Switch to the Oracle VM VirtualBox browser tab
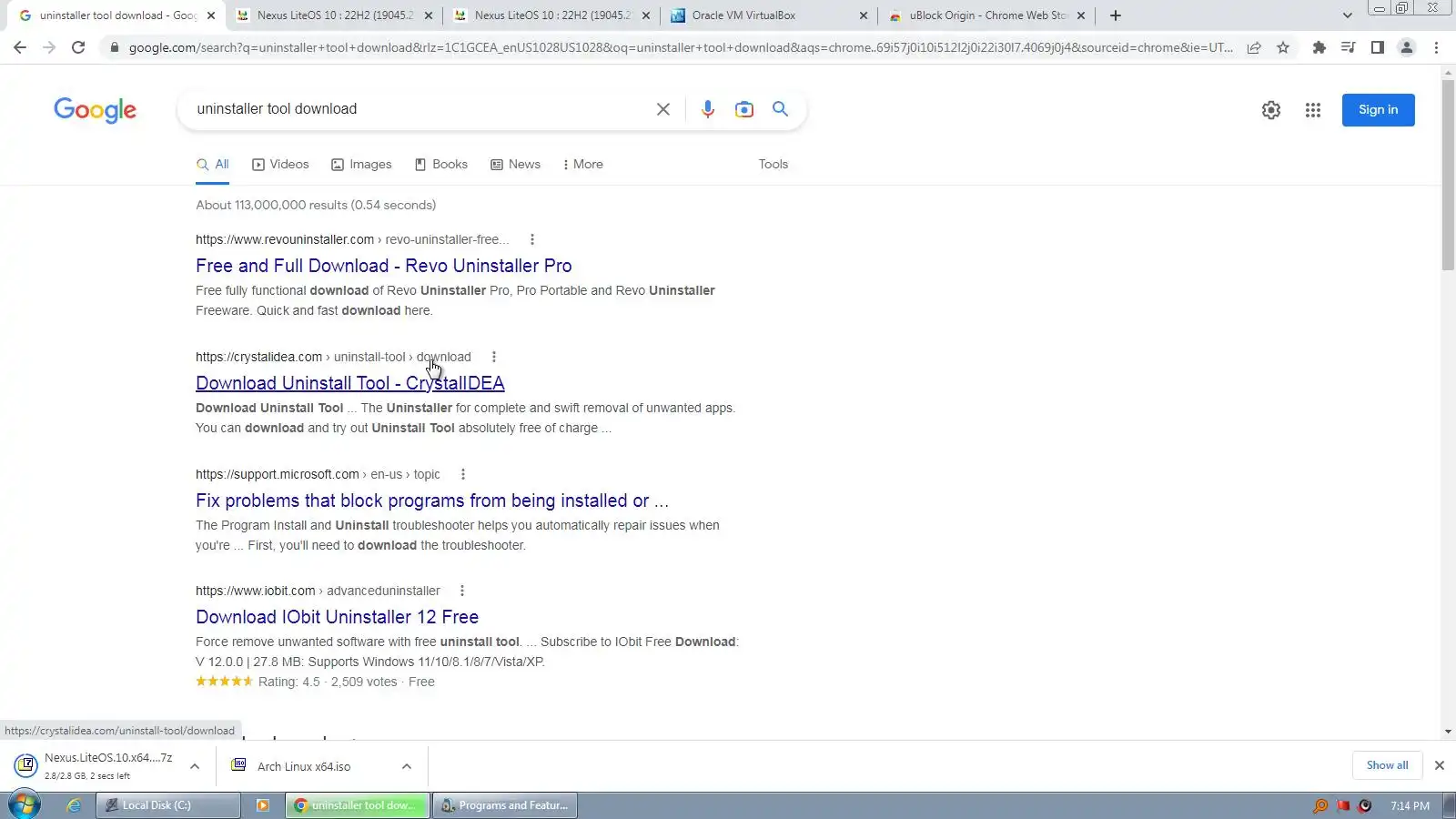Image resolution: width=1456 pixels, height=819 pixels. [x=770, y=15]
